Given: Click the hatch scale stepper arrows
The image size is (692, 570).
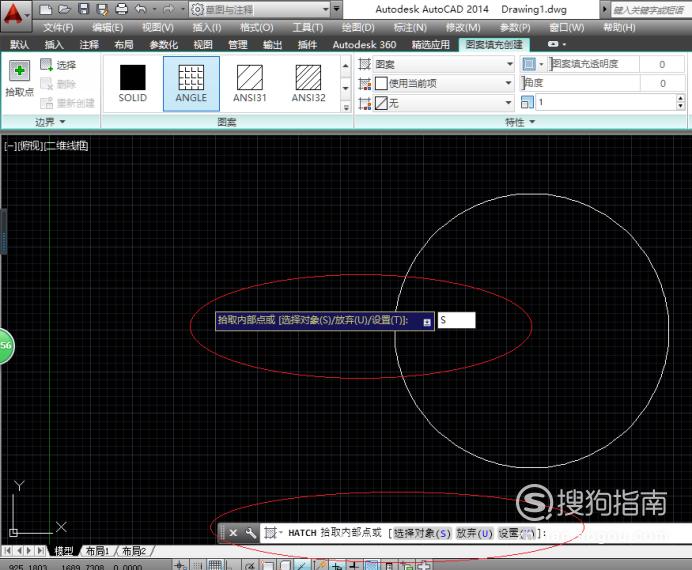Looking at the screenshot, I should click(680, 103).
